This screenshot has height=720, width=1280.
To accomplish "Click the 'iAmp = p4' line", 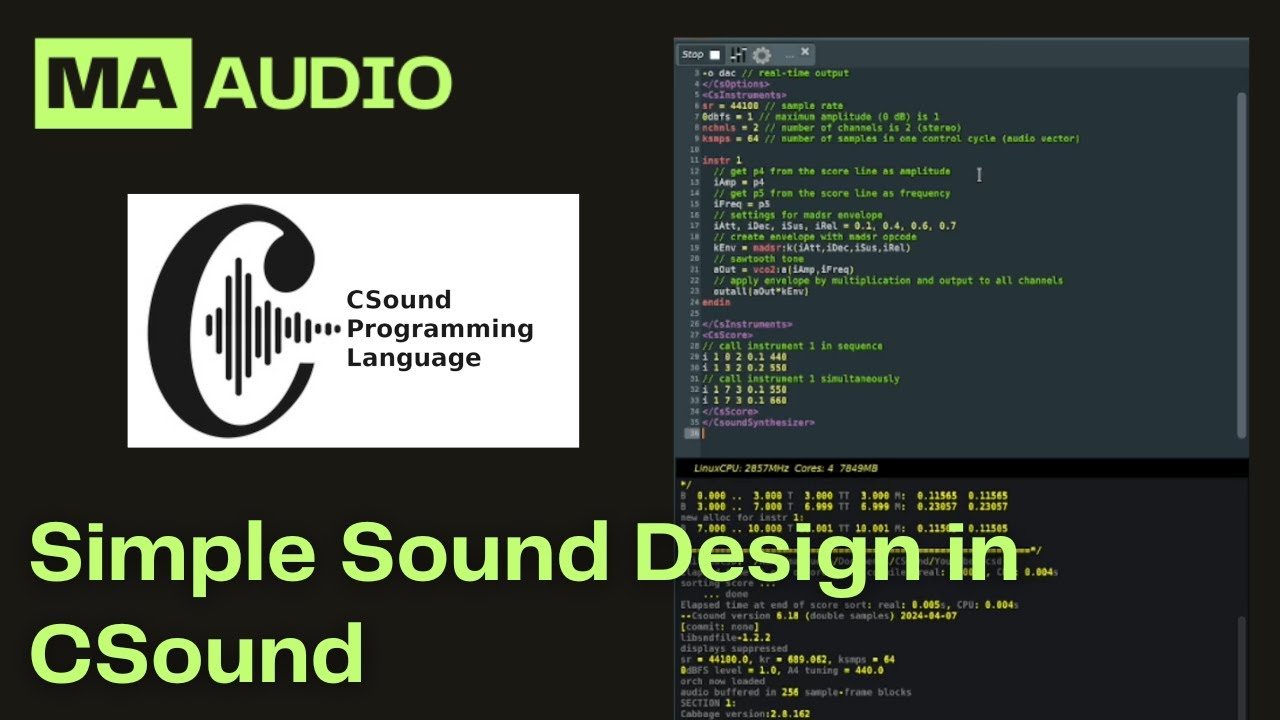I will [x=738, y=182].
